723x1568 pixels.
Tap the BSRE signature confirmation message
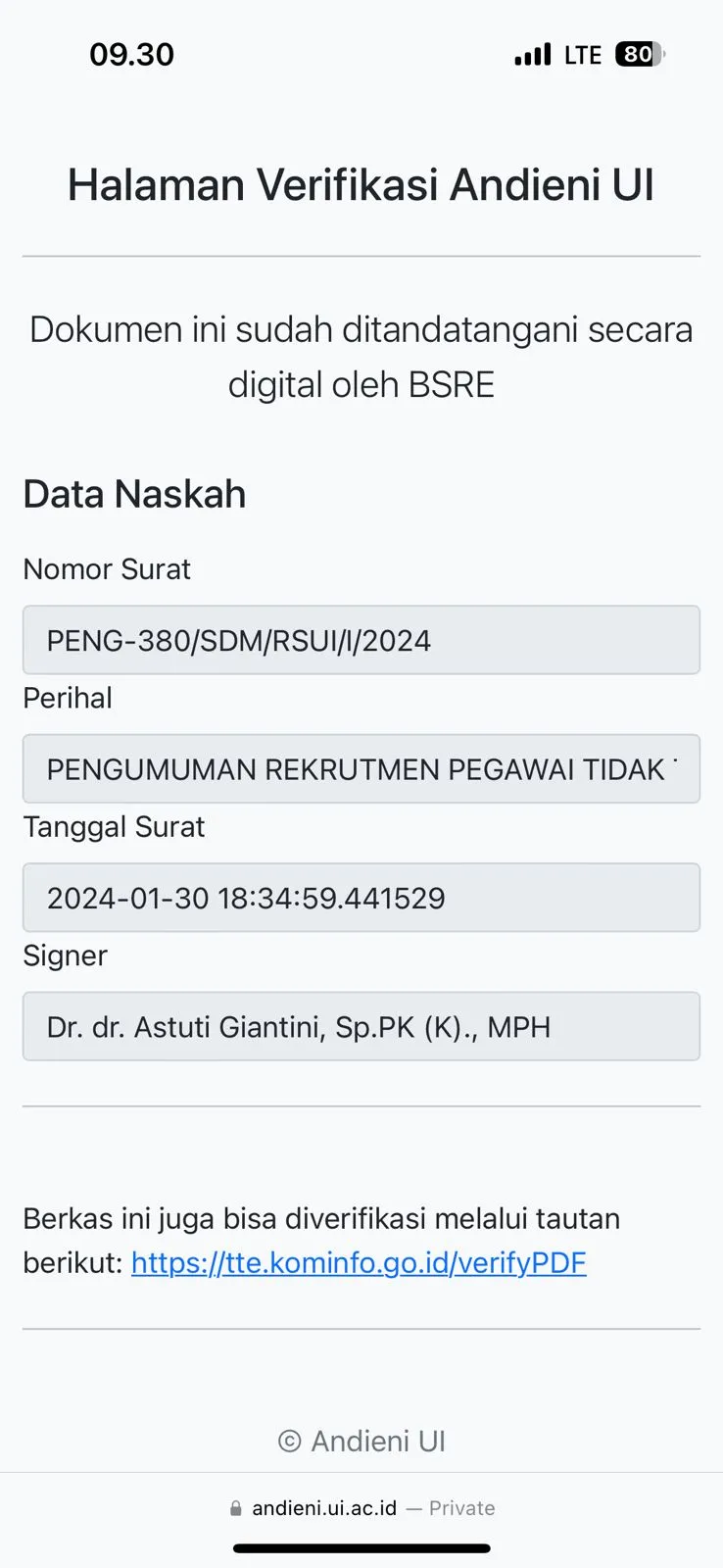tap(361, 356)
